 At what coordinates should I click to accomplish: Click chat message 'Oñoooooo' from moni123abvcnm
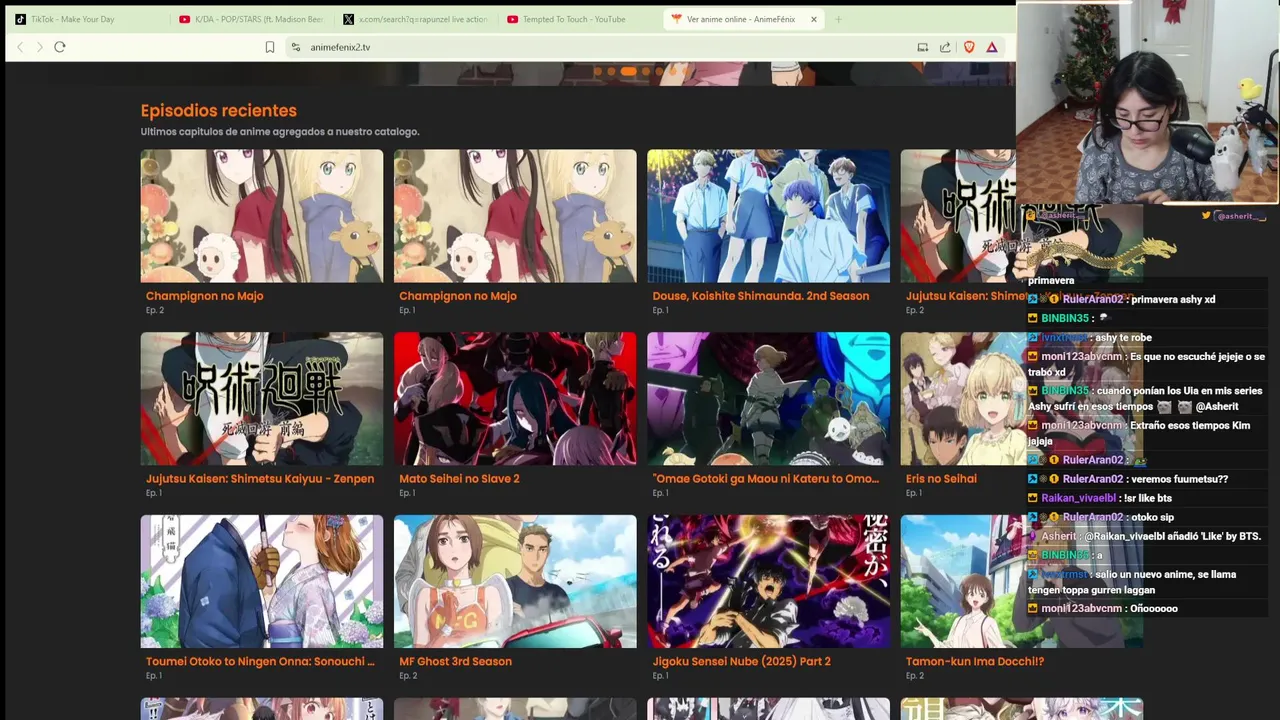(x=1154, y=609)
